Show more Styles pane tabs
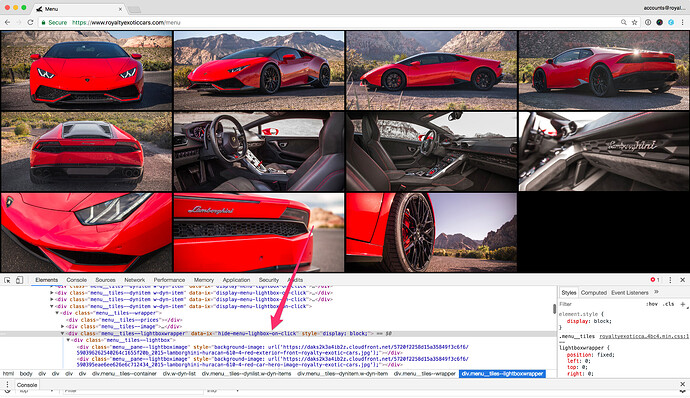 (x=656, y=292)
